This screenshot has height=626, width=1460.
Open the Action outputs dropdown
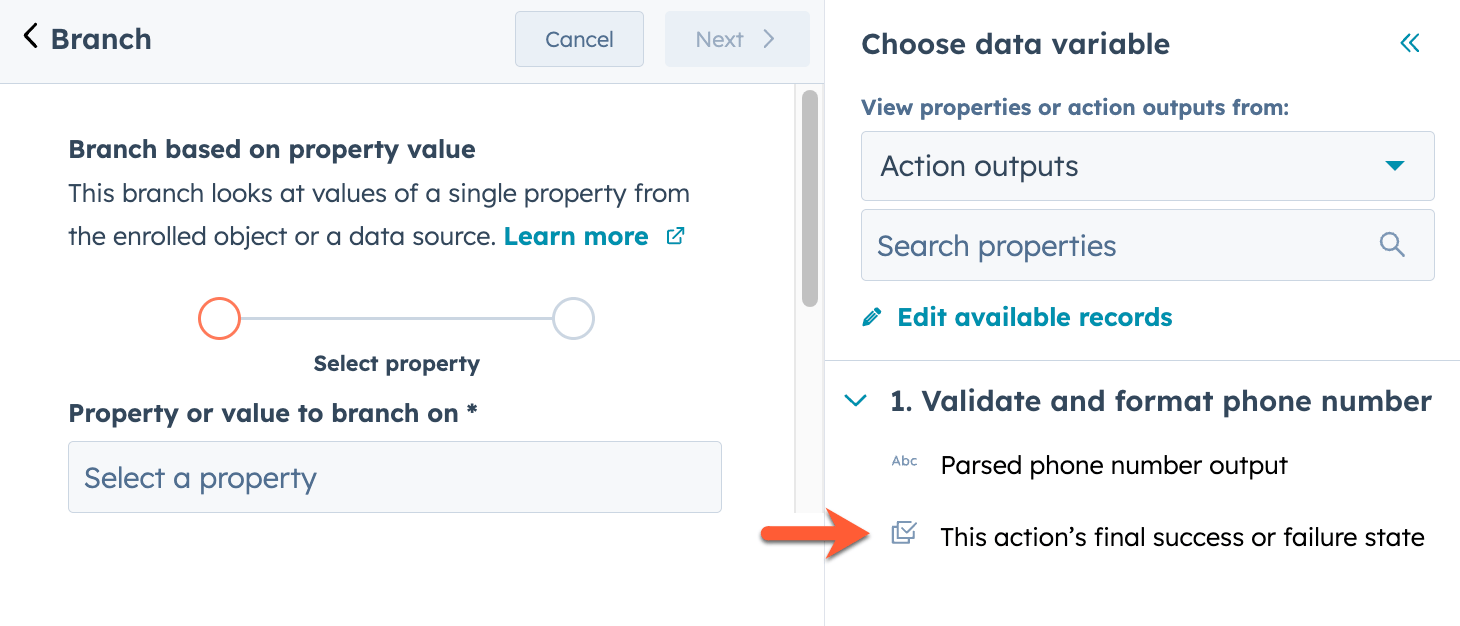[x=1148, y=166]
